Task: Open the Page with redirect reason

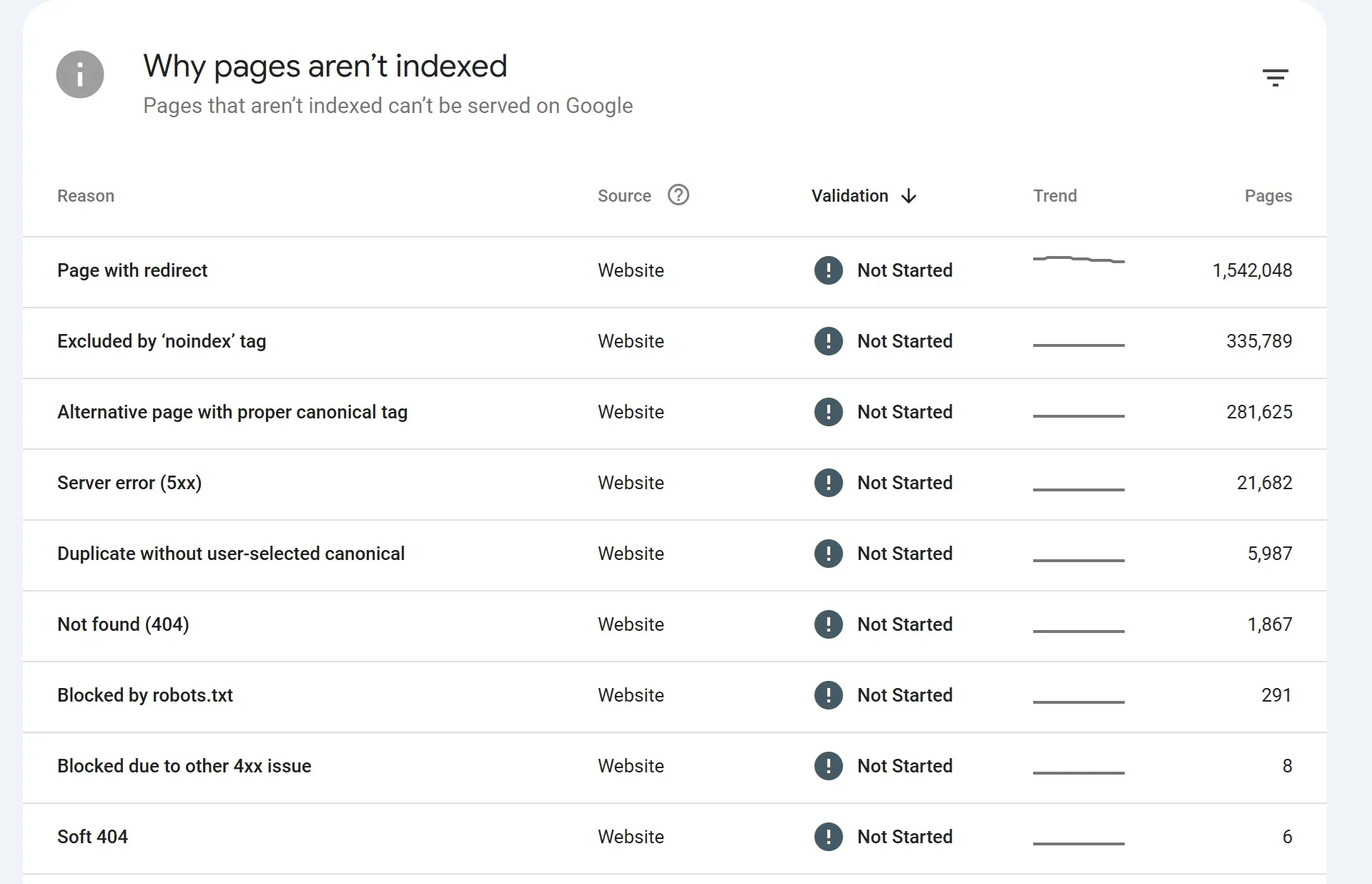Action: coord(132,270)
